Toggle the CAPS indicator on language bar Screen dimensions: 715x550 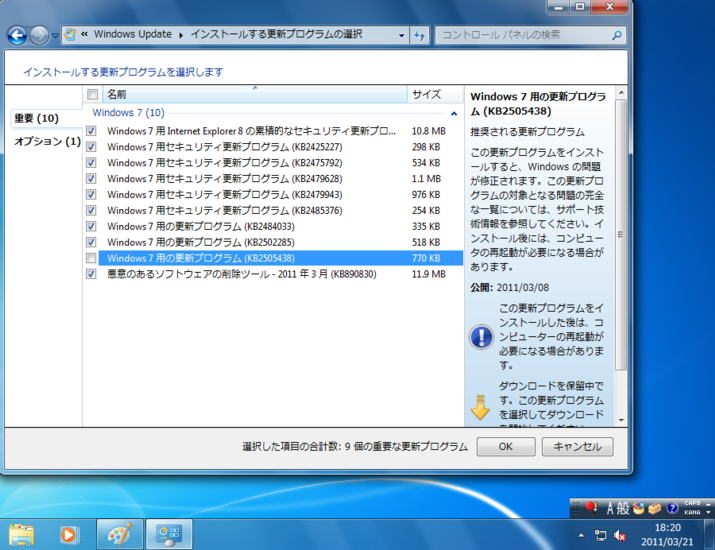click(x=692, y=503)
